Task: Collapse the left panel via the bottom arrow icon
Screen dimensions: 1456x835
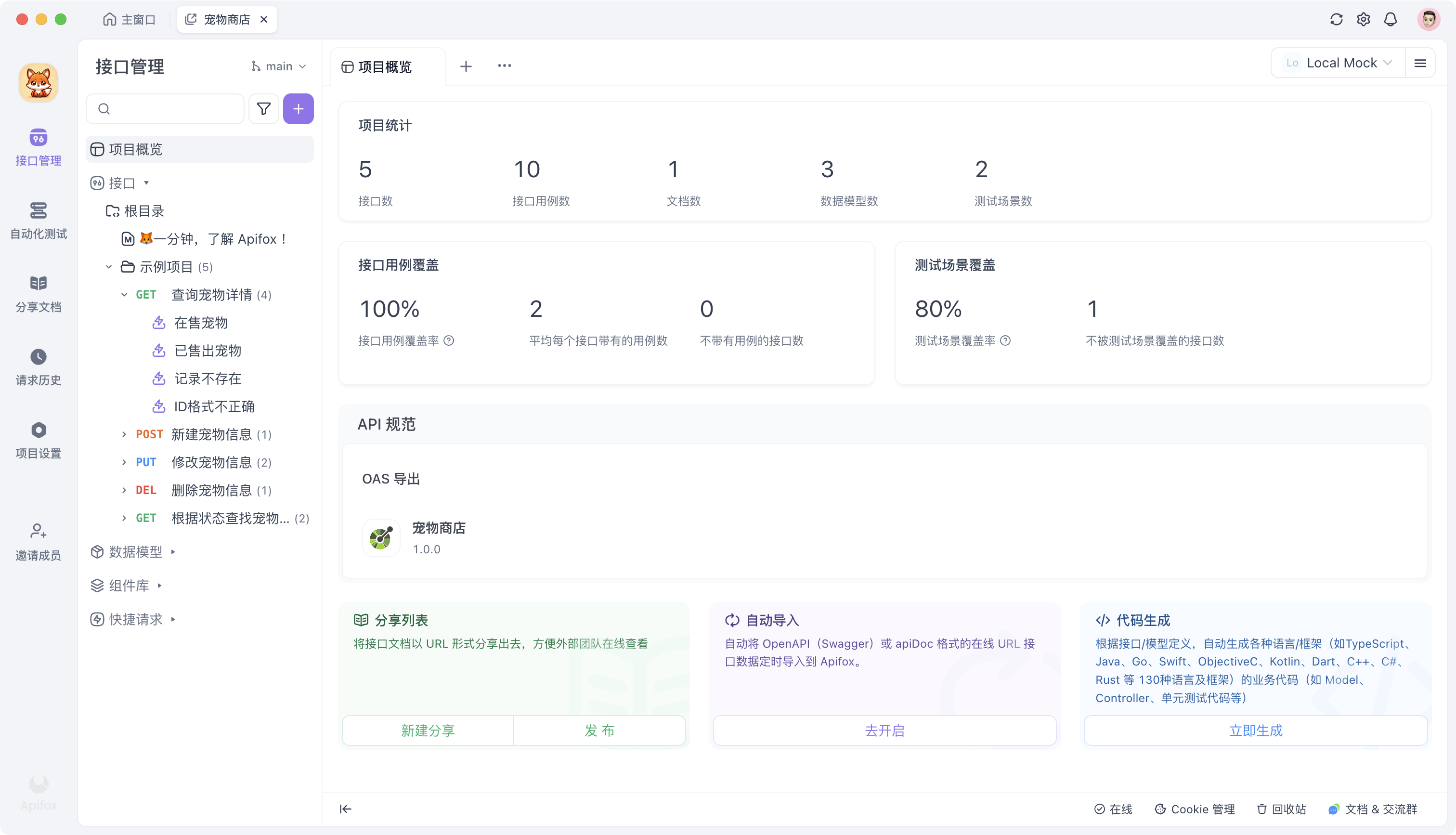Action: (x=346, y=809)
